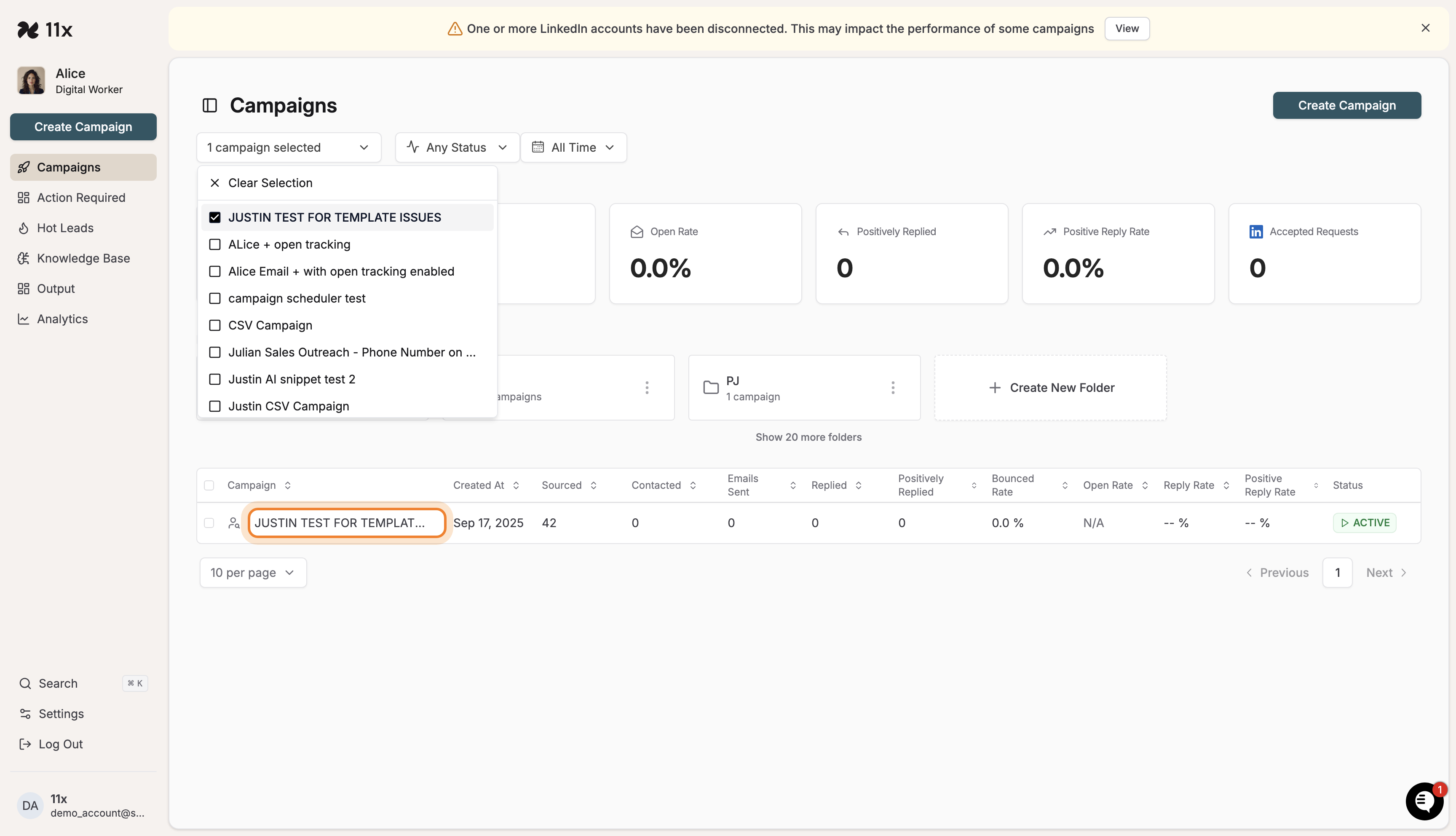Click the 11x logo icon
Image resolution: width=1456 pixels, height=836 pixels.
[x=28, y=29]
